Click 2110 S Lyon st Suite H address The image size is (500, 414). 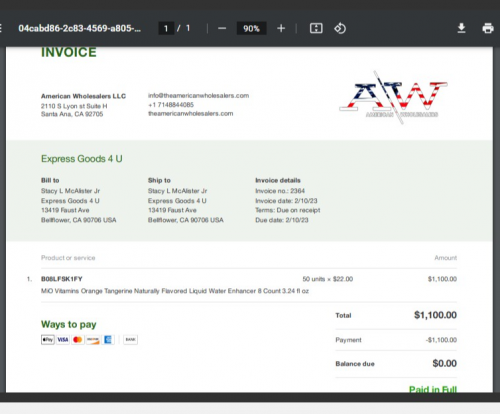coord(74,106)
